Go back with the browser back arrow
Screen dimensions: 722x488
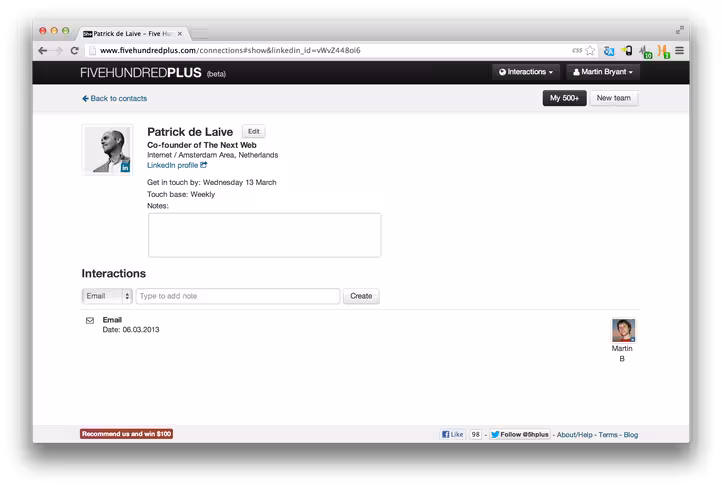click(x=43, y=51)
